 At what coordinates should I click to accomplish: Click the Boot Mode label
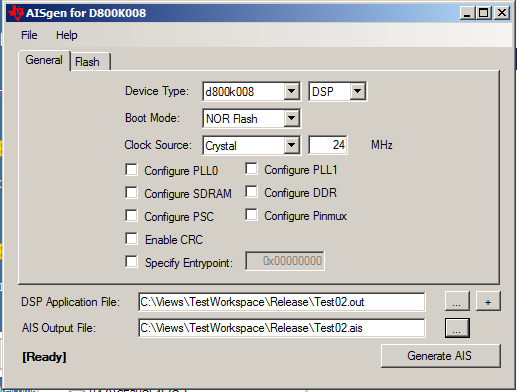152,118
